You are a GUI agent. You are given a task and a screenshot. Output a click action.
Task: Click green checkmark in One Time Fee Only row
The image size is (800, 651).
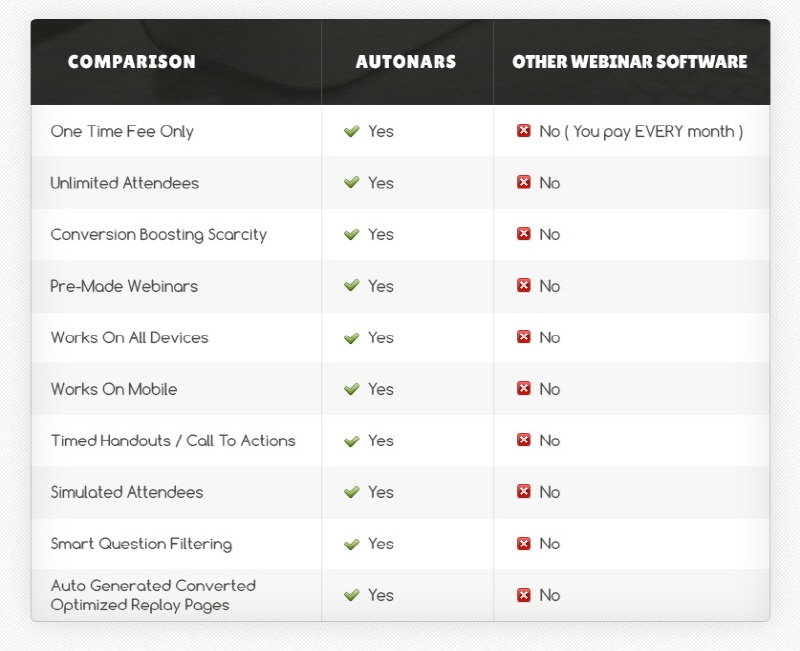click(352, 131)
